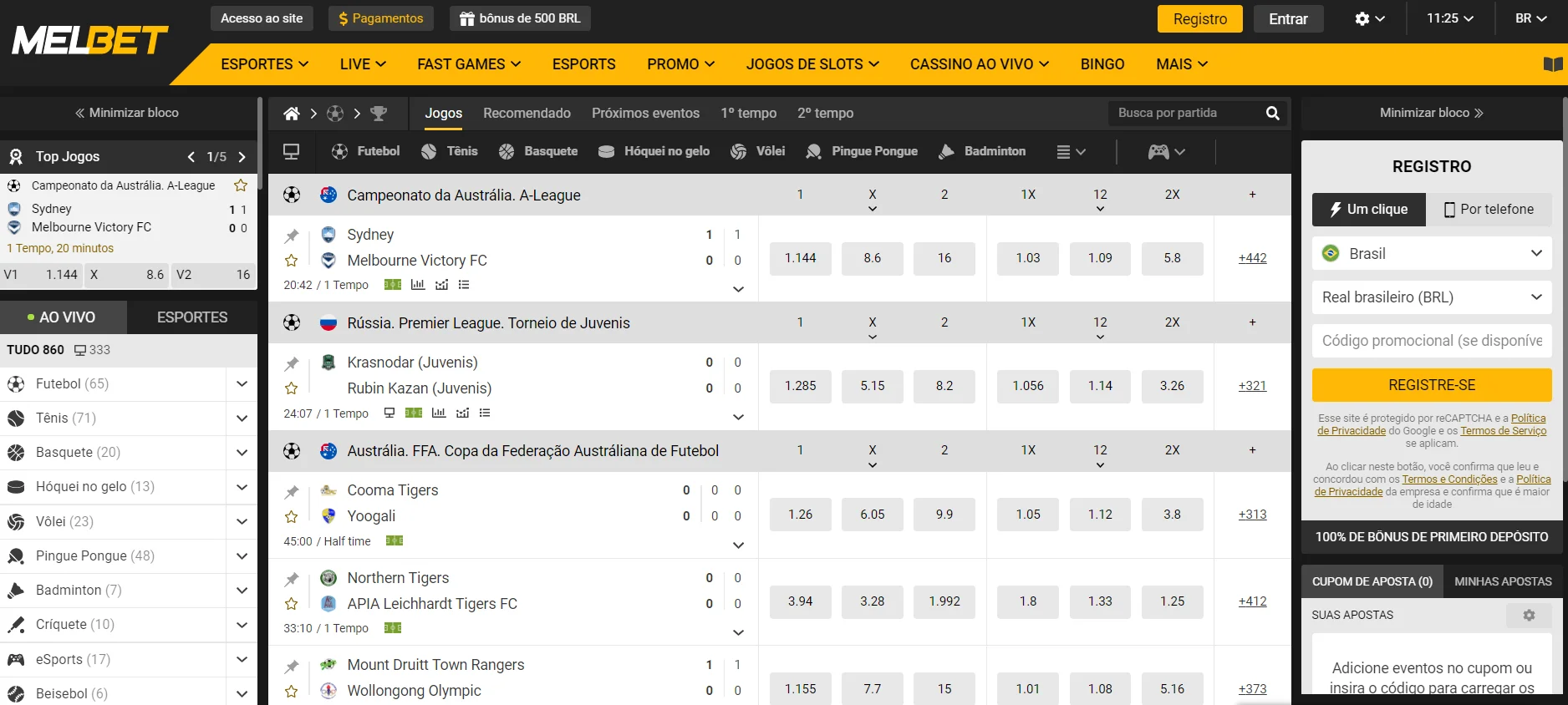Click the search magnifier icon
The image size is (1568, 705).
1272,114
